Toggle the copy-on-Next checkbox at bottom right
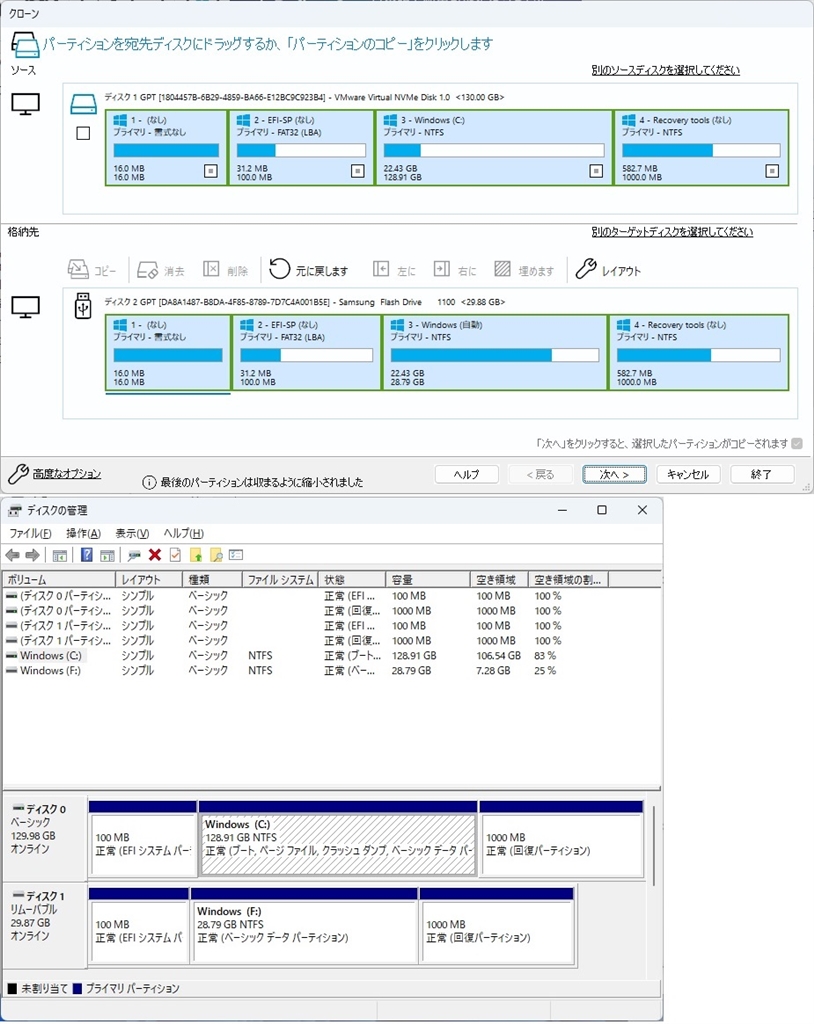 [x=796, y=443]
